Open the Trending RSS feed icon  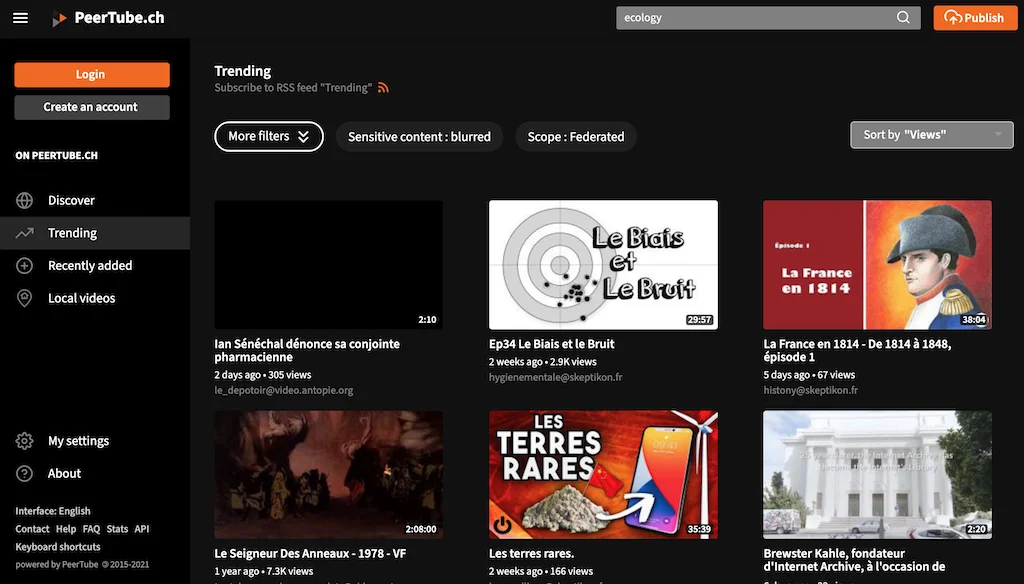(383, 88)
